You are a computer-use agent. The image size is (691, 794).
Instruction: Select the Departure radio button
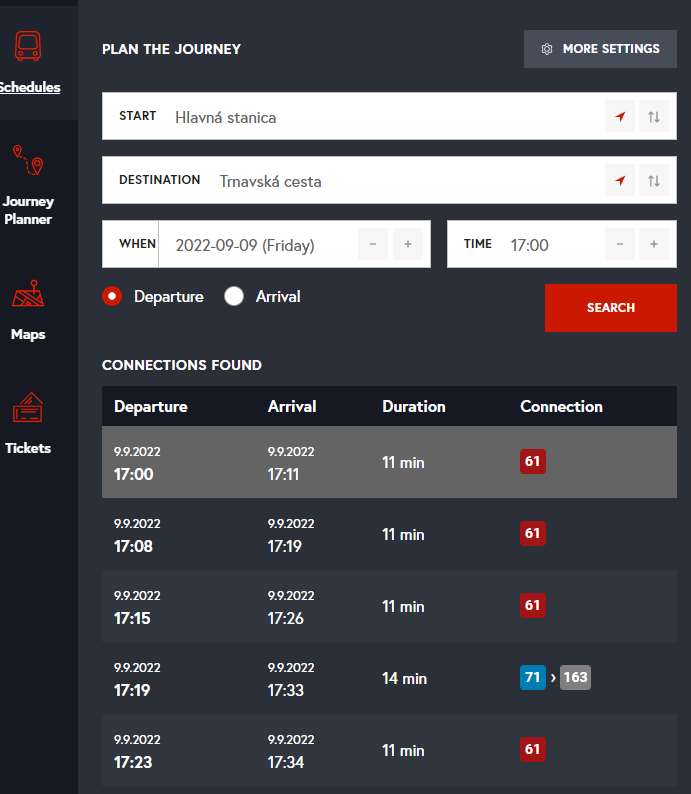click(x=113, y=296)
